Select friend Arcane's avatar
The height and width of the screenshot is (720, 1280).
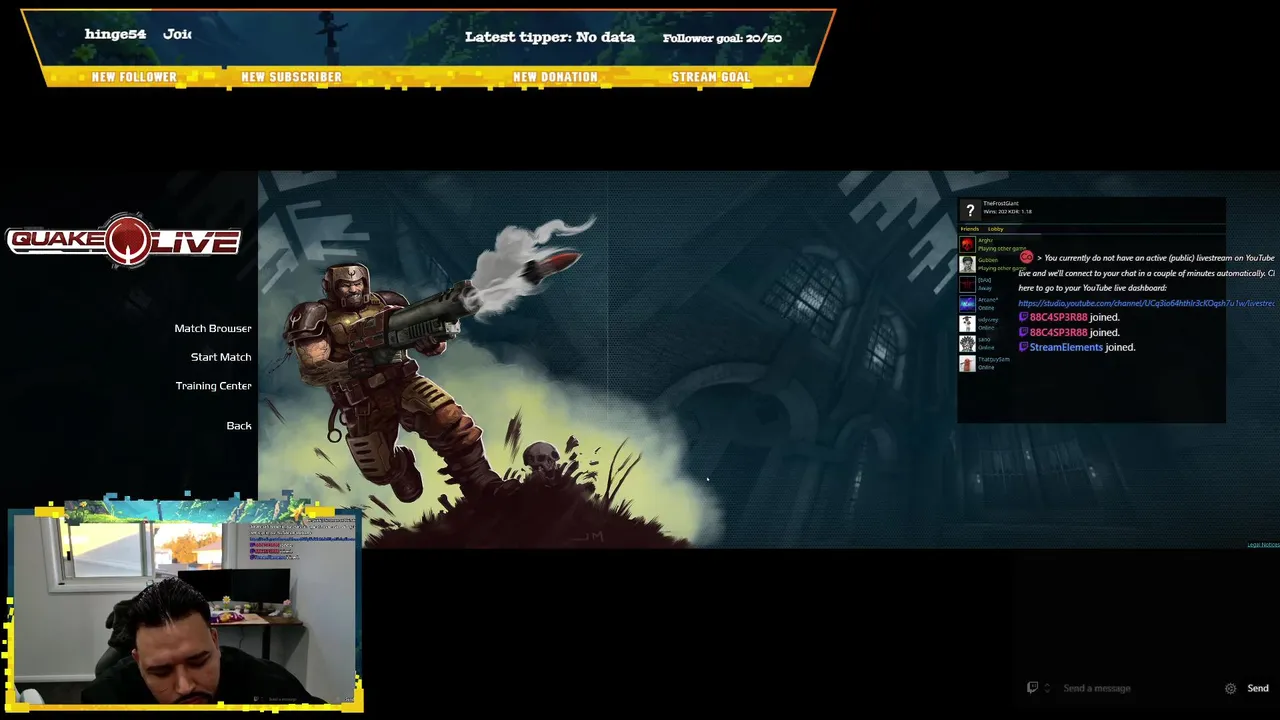tap(967, 304)
